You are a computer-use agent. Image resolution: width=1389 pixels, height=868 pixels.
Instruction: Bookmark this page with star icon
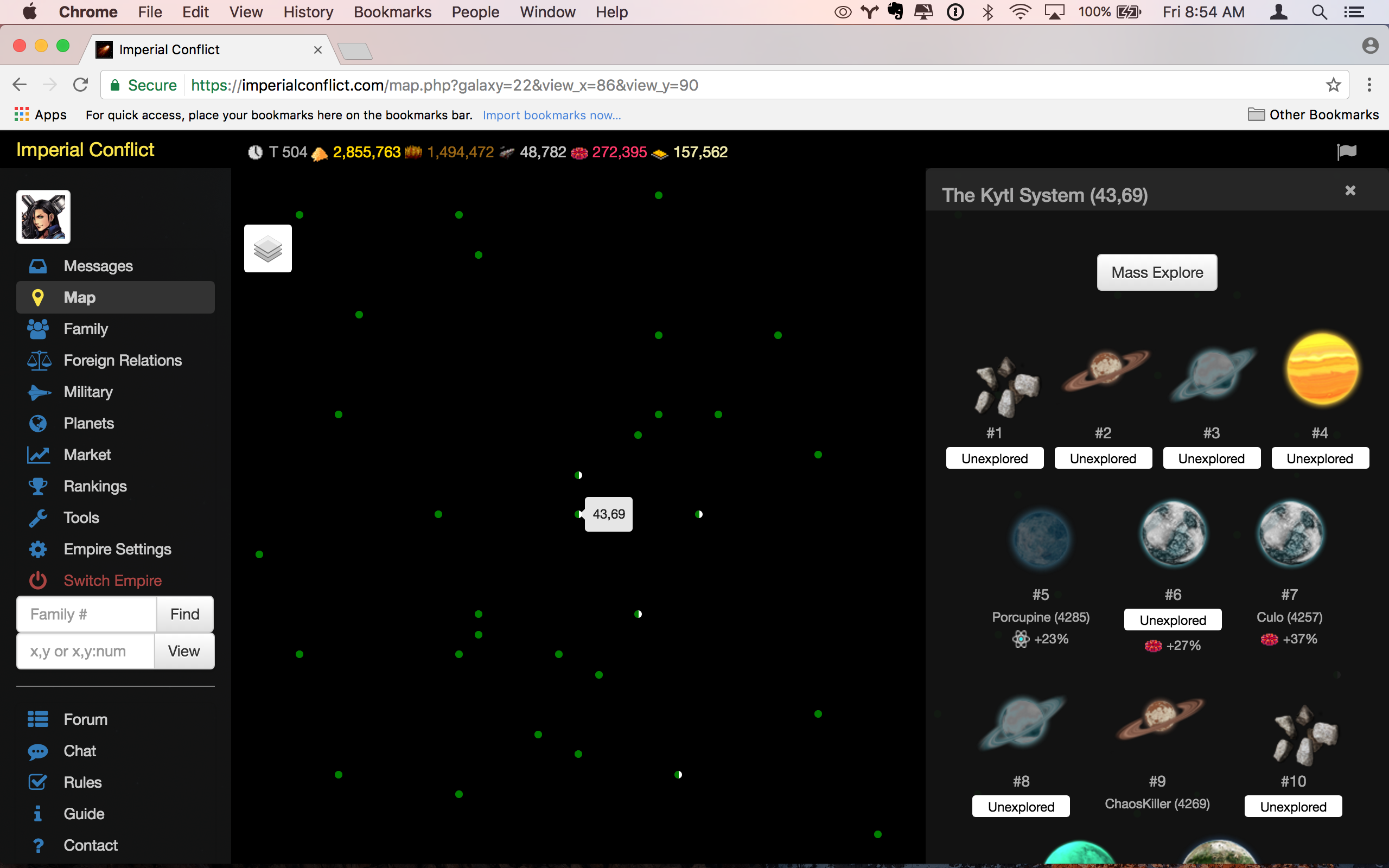coord(1333,85)
